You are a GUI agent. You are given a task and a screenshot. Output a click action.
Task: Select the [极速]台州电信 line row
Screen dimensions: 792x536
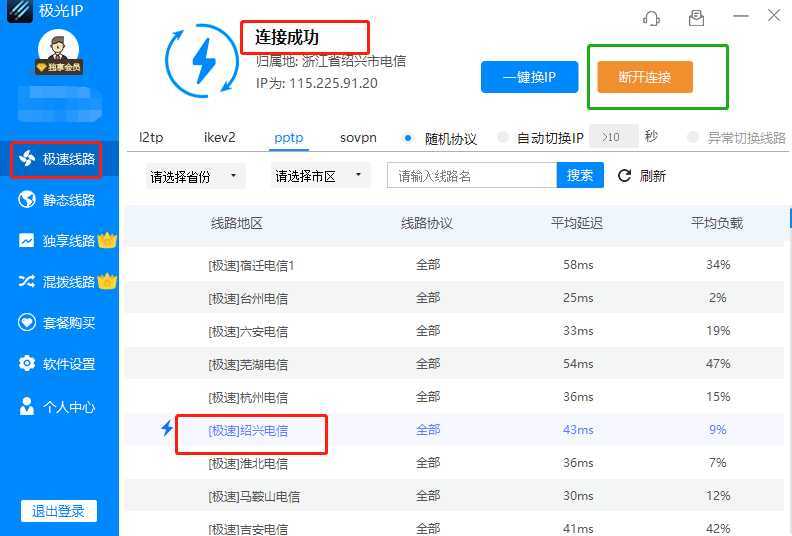point(455,298)
